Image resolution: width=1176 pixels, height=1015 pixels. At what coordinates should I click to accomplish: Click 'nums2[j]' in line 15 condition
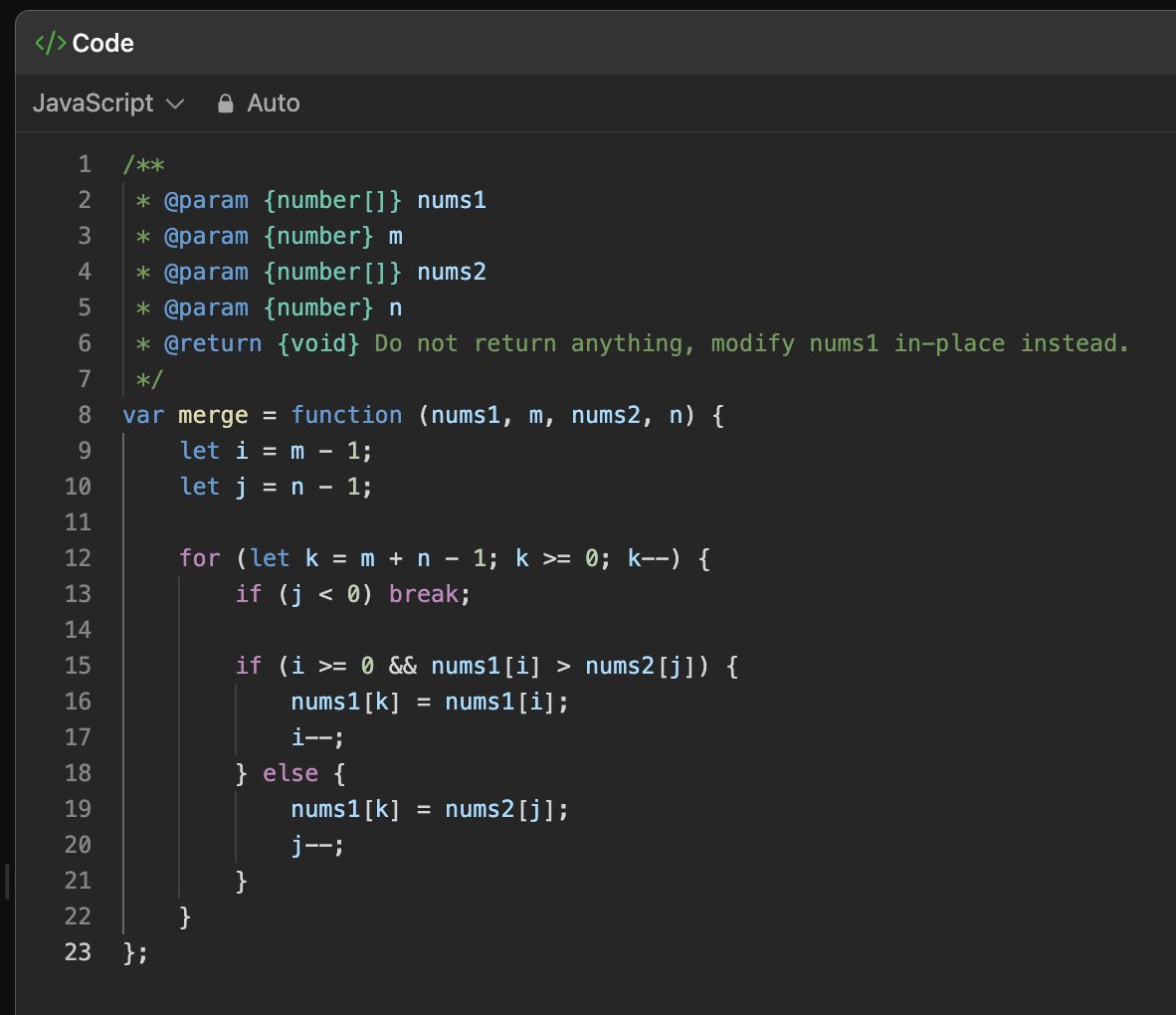pyautogui.click(x=639, y=666)
